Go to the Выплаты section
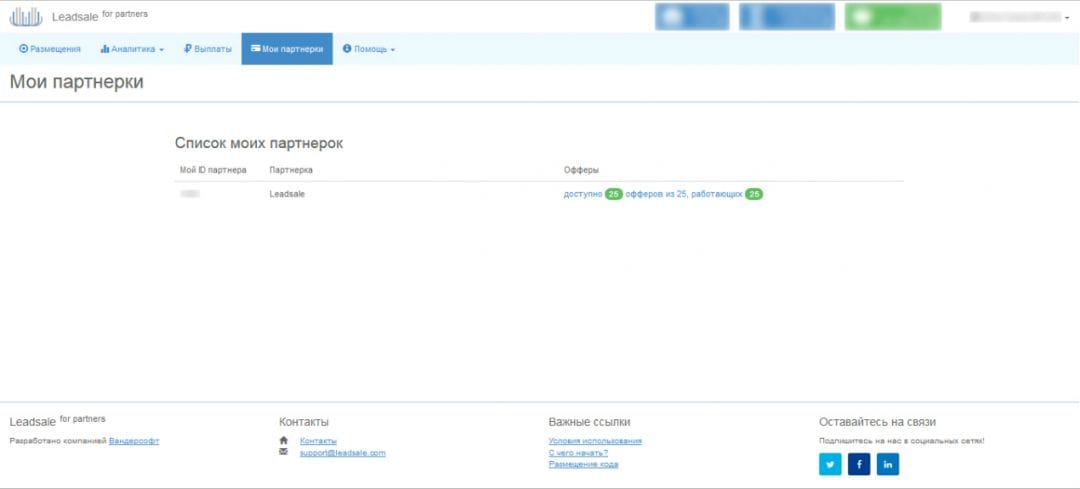 pyautogui.click(x=208, y=49)
